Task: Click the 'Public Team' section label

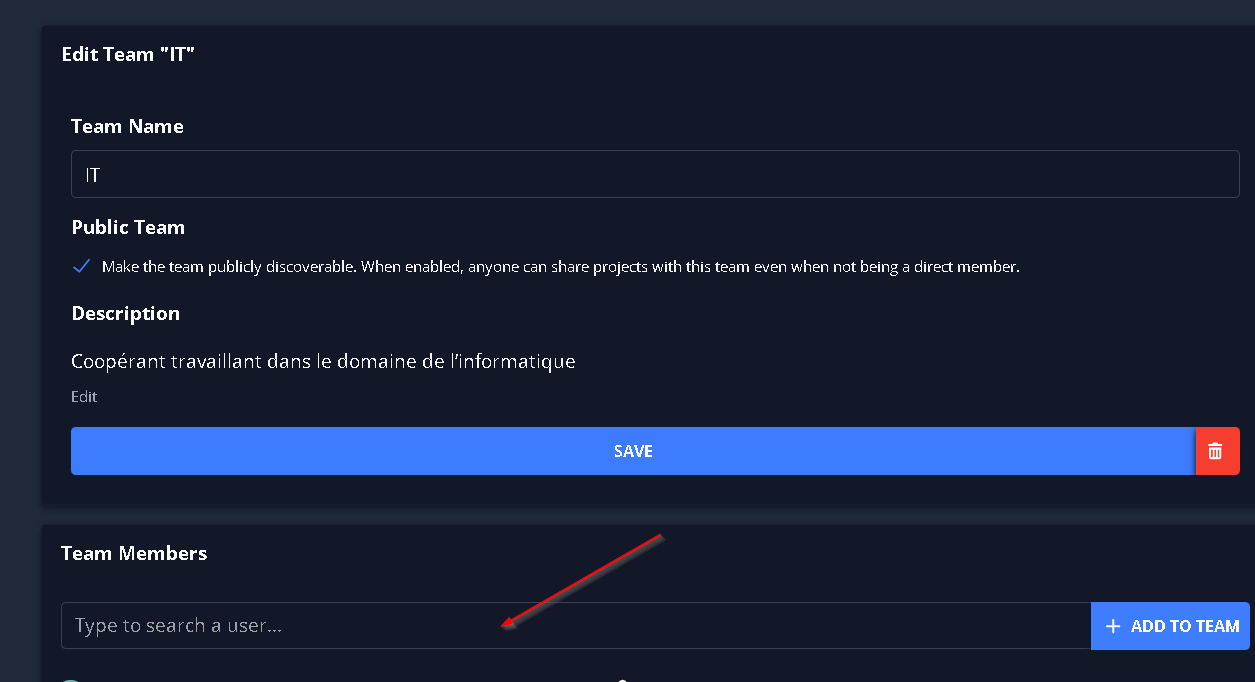Action: (128, 227)
